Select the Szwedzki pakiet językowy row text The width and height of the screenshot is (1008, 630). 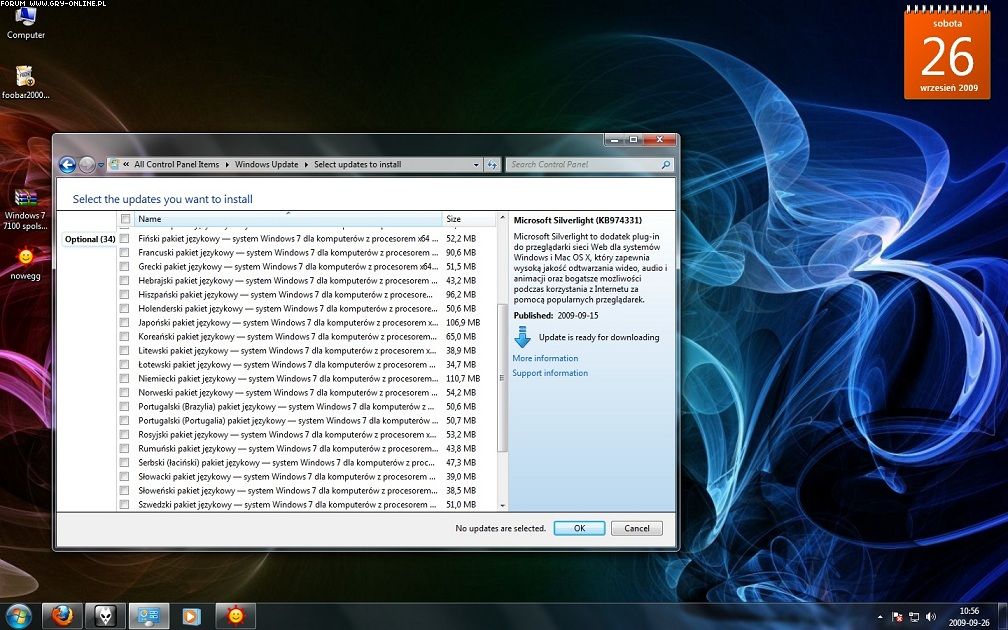(288, 505)
